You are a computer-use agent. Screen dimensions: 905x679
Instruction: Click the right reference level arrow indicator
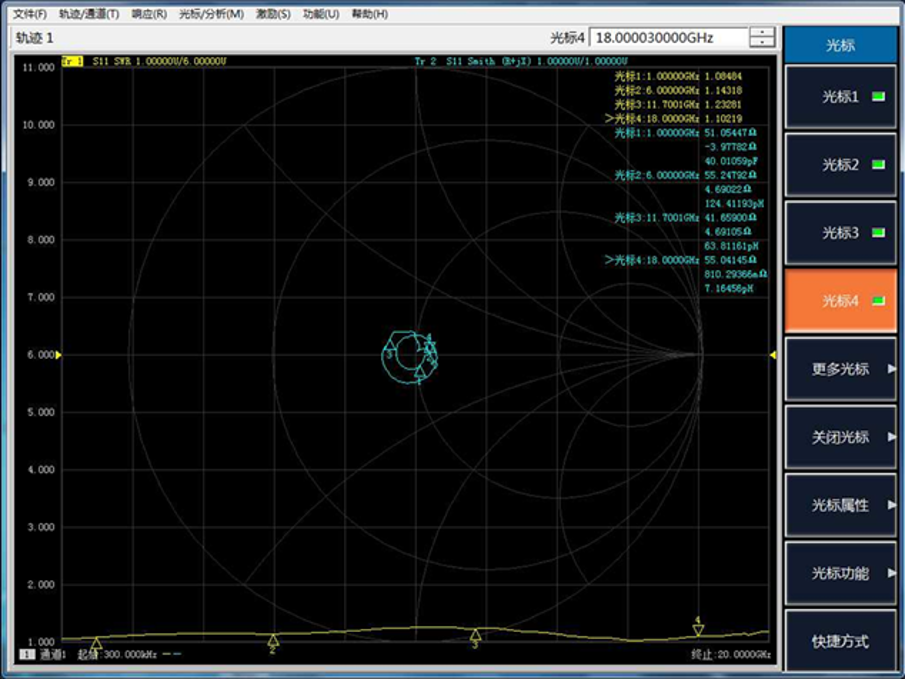[x=773, y=355]
